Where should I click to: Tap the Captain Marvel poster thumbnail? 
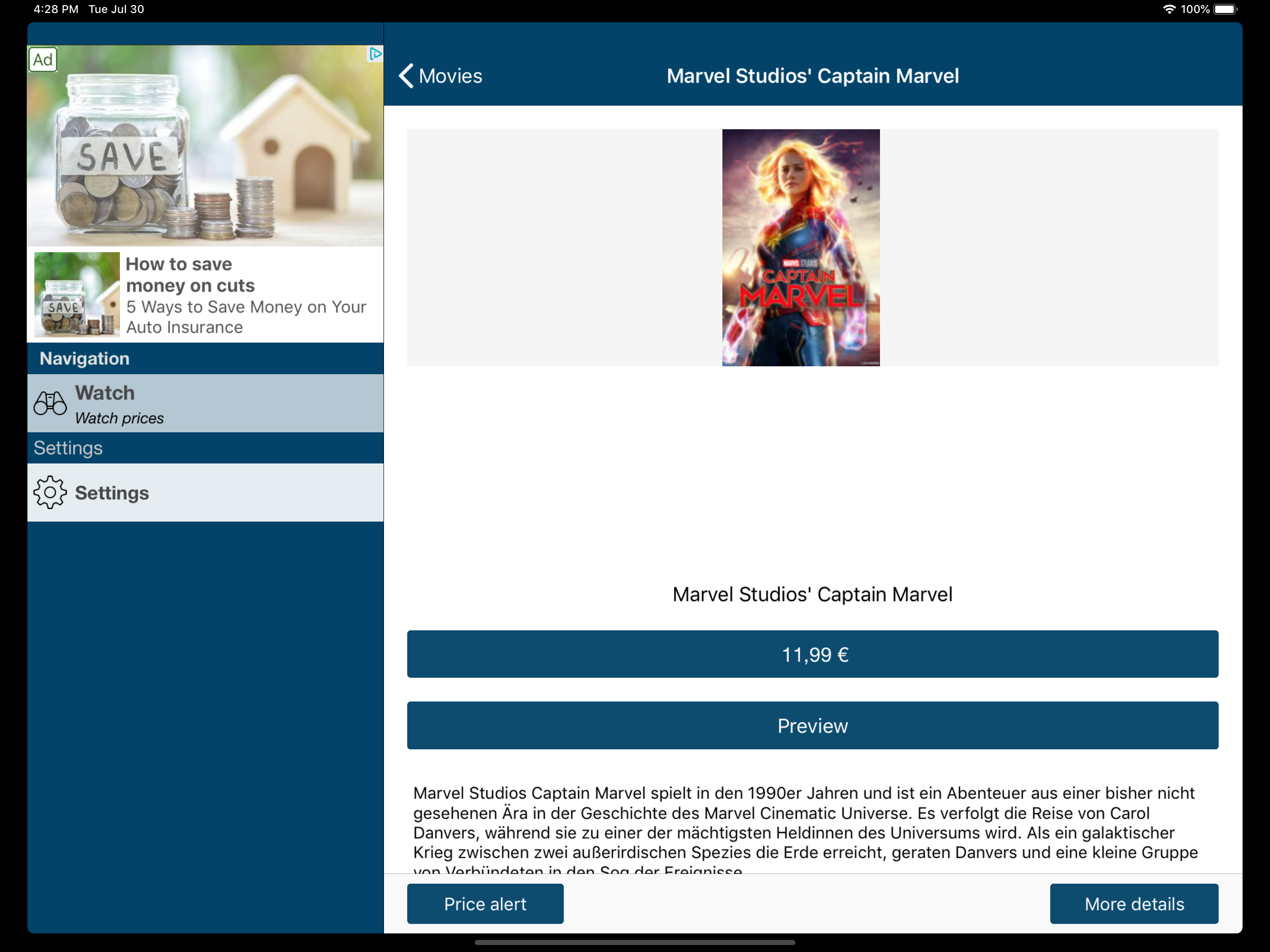click(x=801, y=247)
